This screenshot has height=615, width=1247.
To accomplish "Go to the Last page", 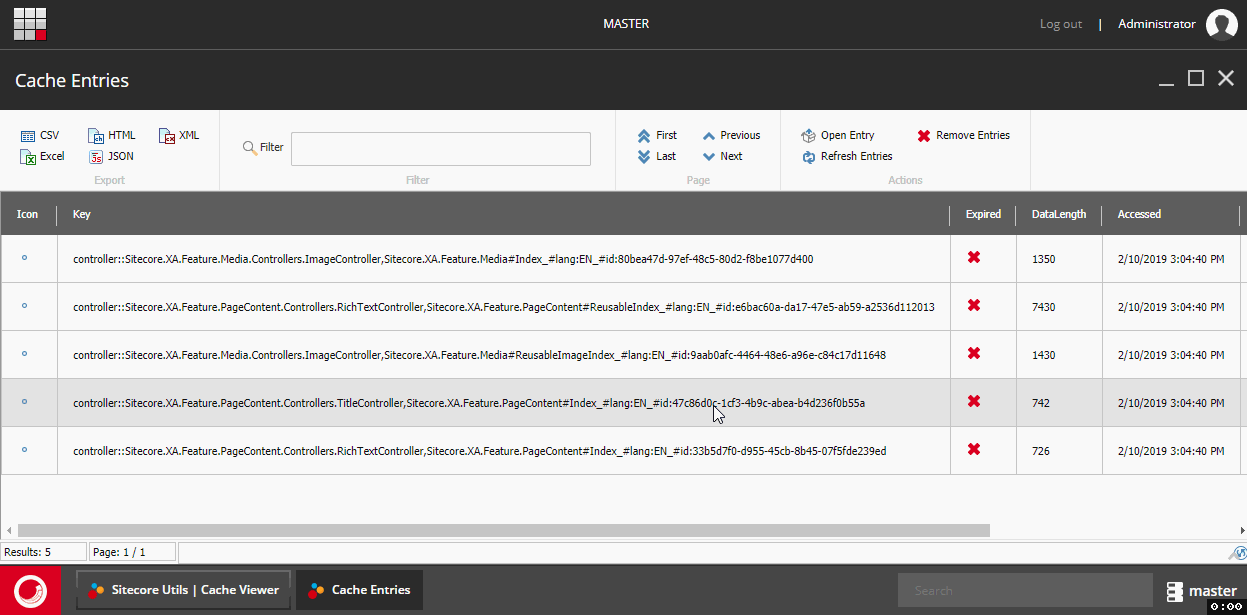I will [656, 156].
